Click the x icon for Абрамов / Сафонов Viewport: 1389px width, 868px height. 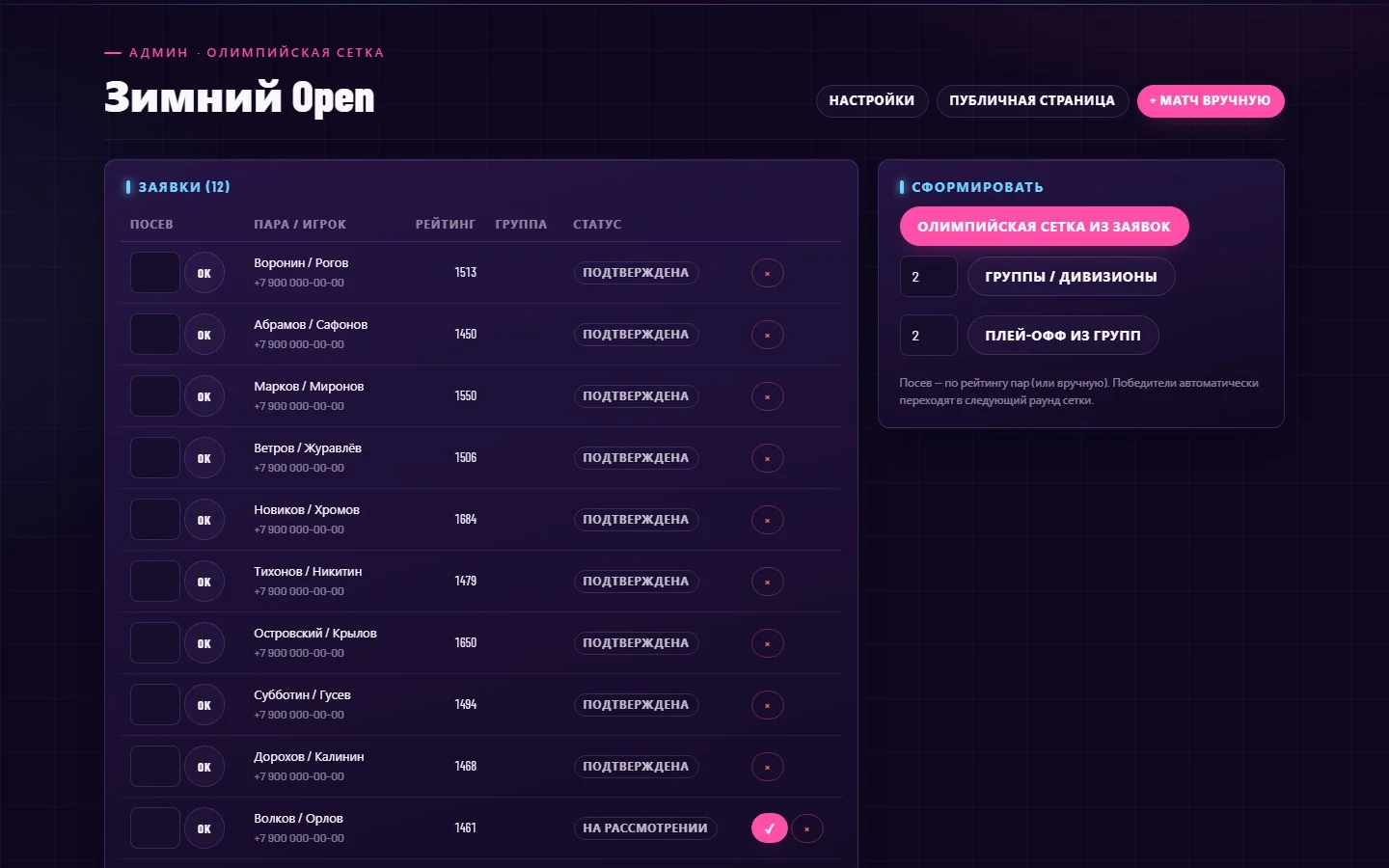(768, 335)
